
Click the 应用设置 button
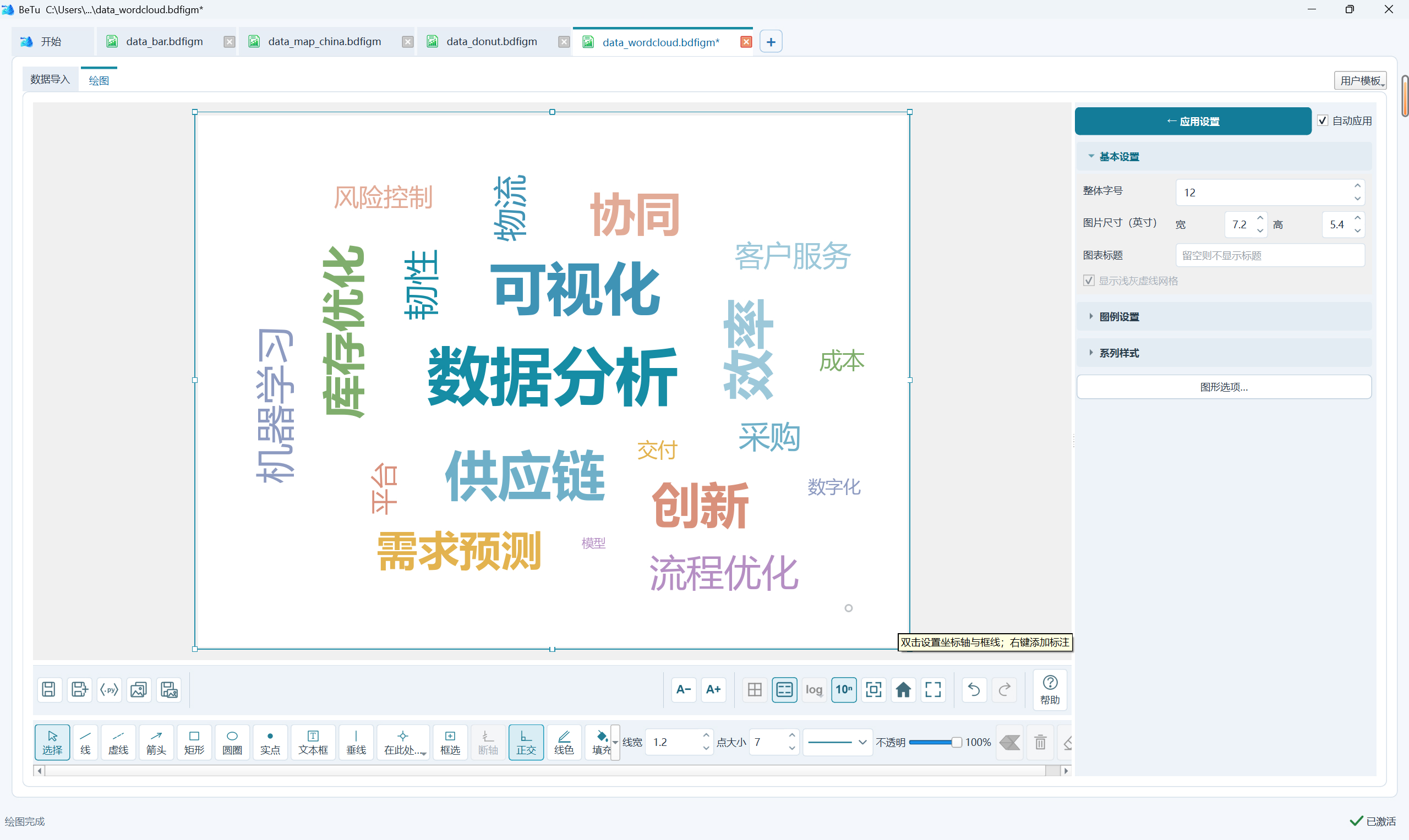coord(1193,121)
